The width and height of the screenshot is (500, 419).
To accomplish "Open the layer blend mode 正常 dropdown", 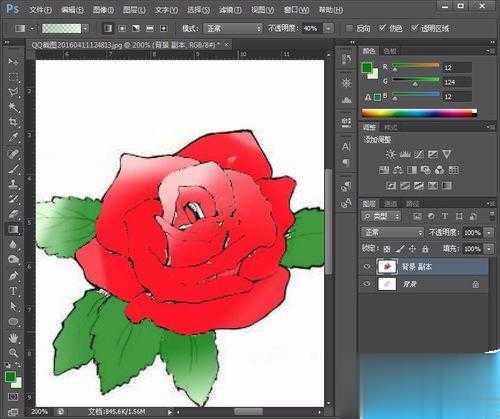I will (393, 232).
